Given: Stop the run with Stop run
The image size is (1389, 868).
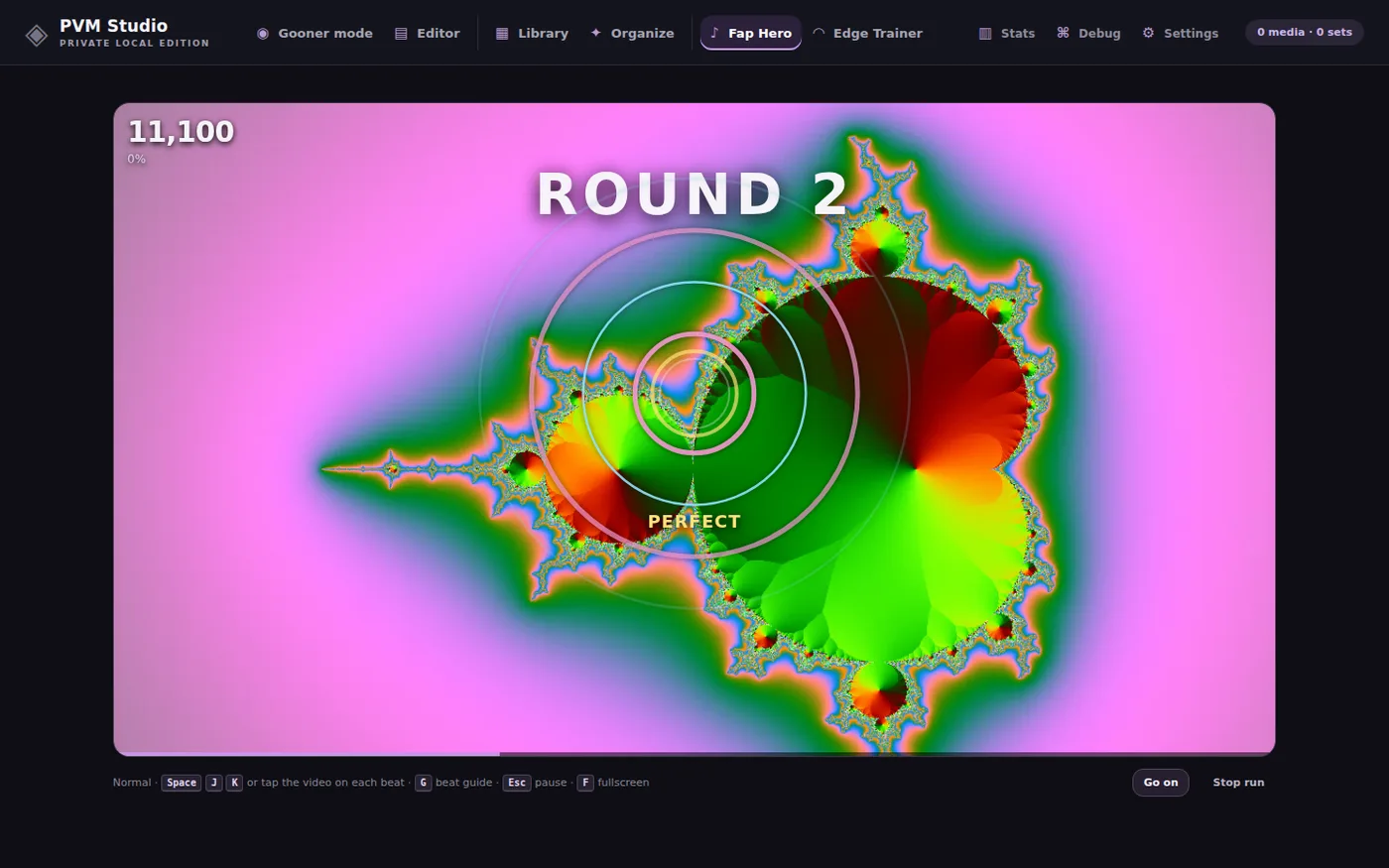Looking at the screenshot, I should tap(1238, 783).
